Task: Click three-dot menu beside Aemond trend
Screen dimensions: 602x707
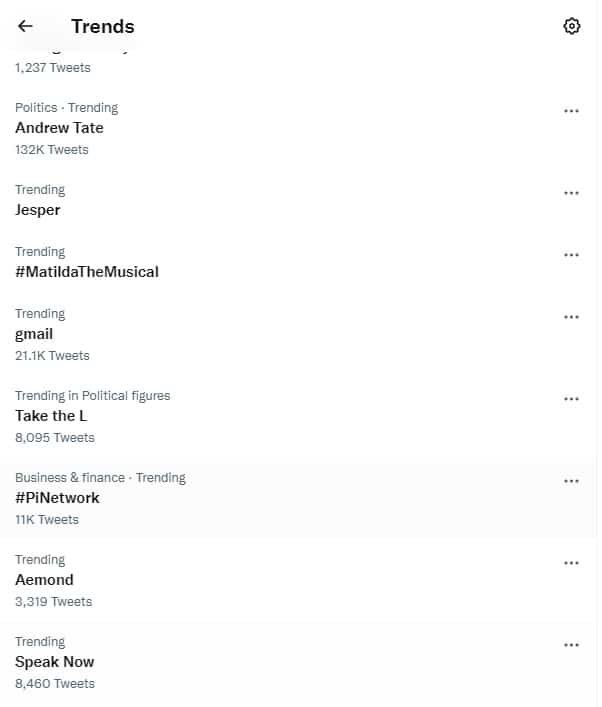Action: click(571, 563)
